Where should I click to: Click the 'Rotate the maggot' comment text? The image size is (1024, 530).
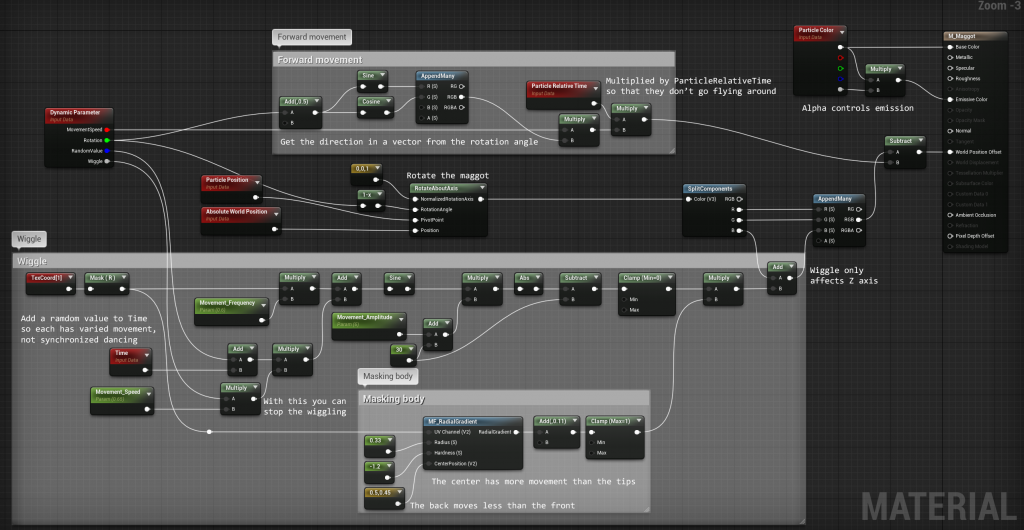[447, 176]
